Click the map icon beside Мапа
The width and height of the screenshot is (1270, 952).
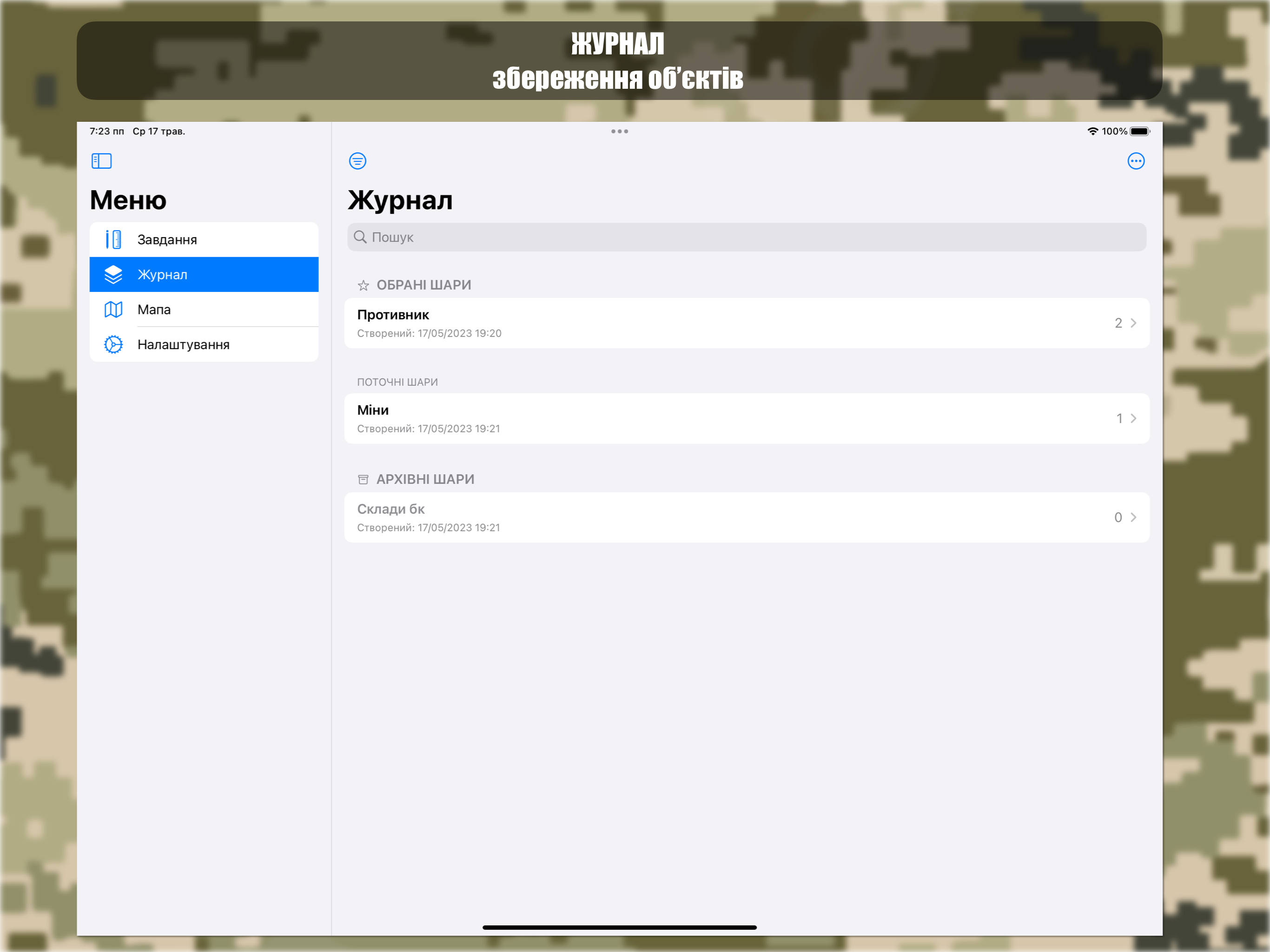[x=113, y=310]
